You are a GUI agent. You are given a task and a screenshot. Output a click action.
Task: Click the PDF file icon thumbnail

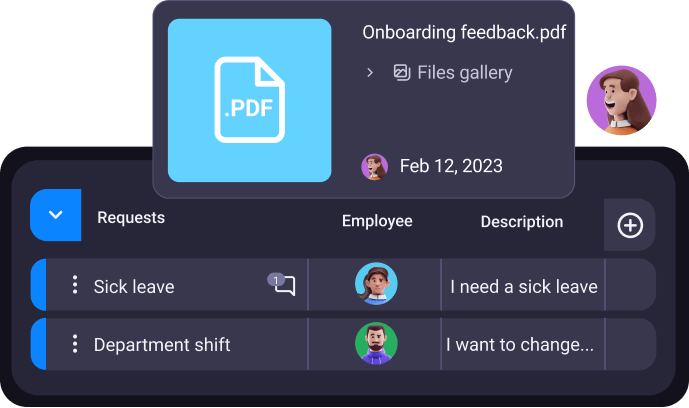point(250,100)
